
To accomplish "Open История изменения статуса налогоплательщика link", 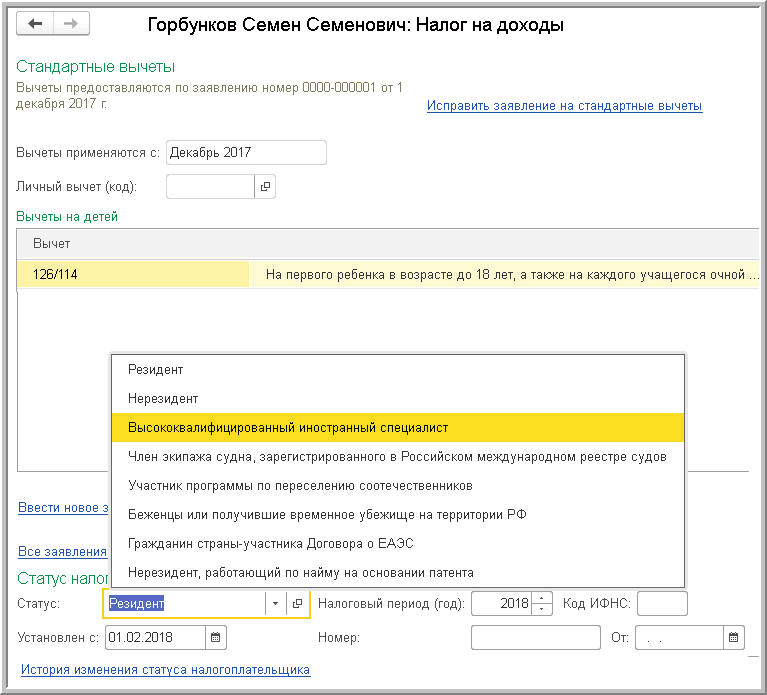I will click(x=165, y=670).
